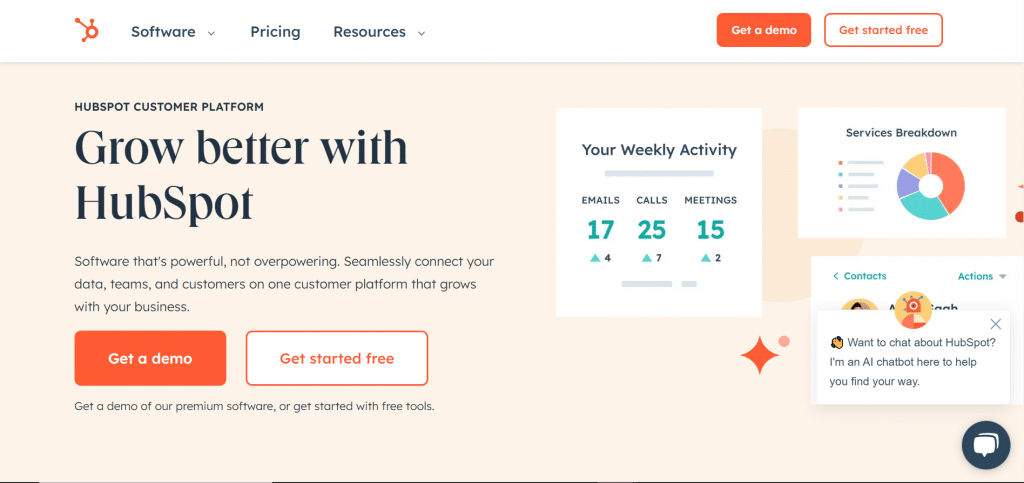Click the orange hero Get a demo button
The image size is (1024, 483).
[150, 358]
